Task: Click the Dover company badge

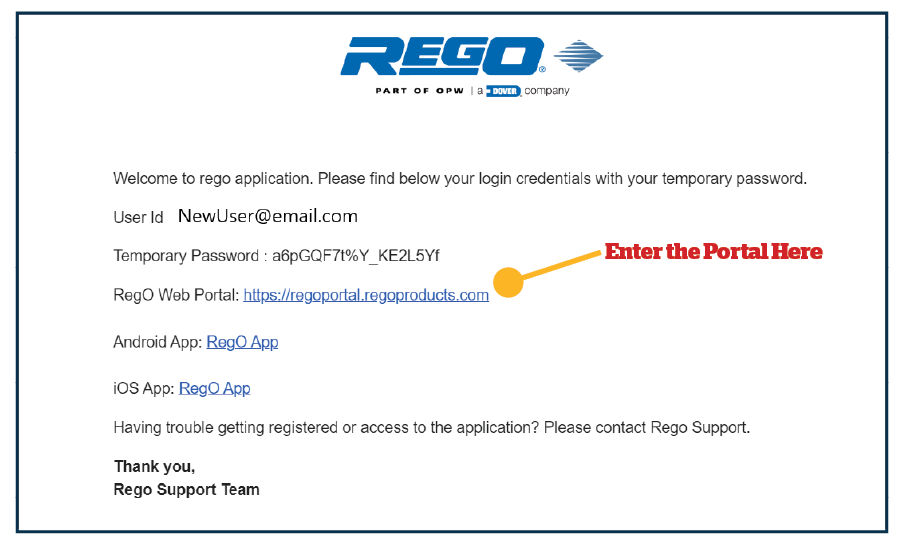Action: point(504,91)
